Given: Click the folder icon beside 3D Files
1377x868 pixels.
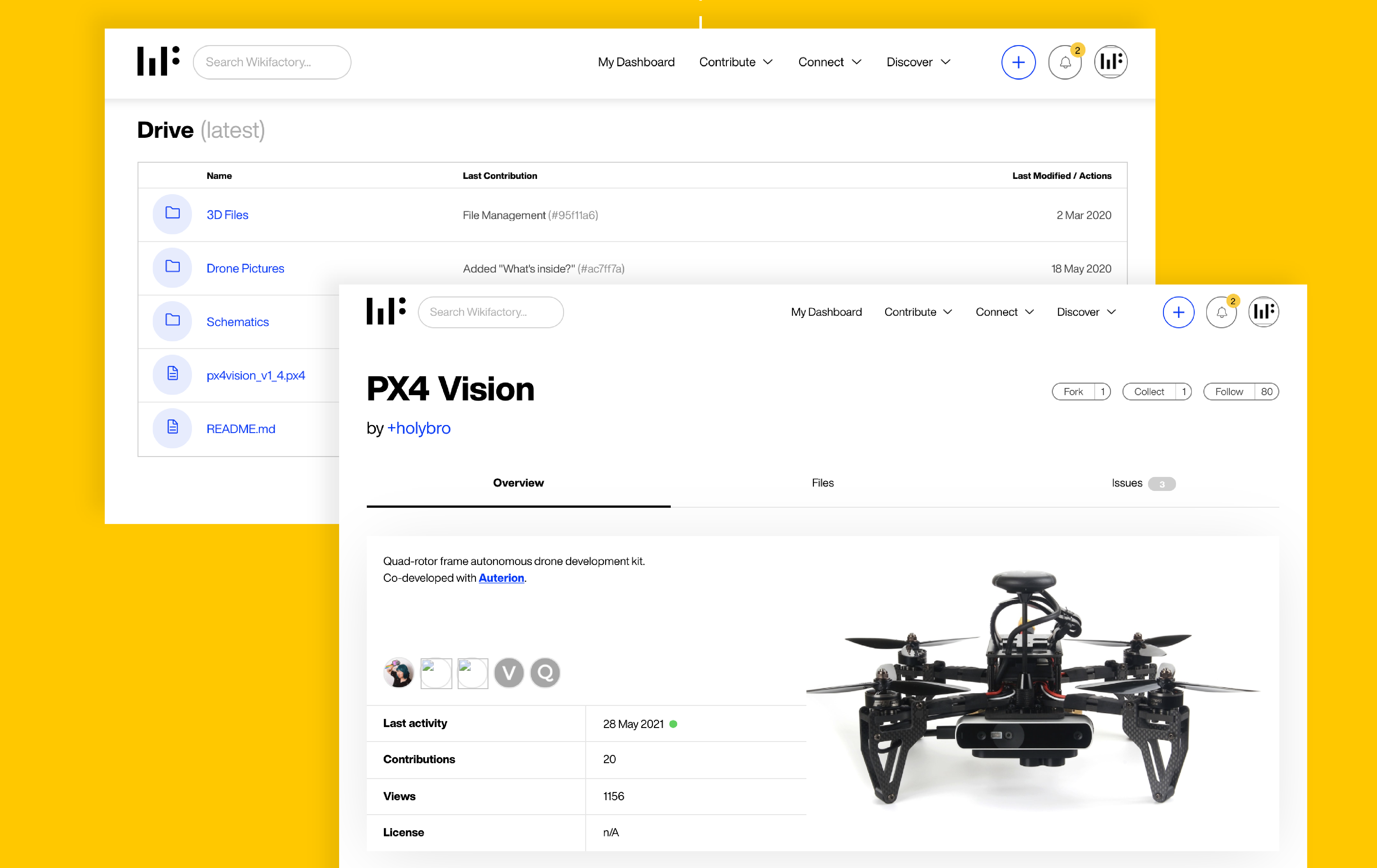Looking at the screenshot, I should point(172,214).
